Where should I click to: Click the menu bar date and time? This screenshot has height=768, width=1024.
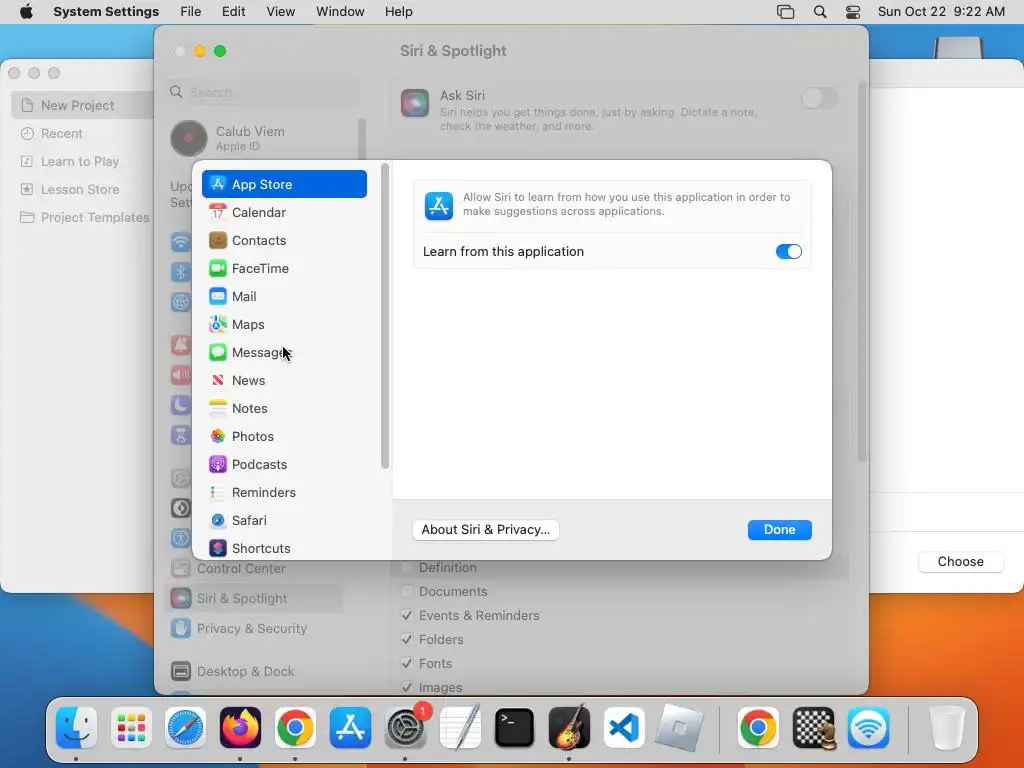tap(941, 12)
